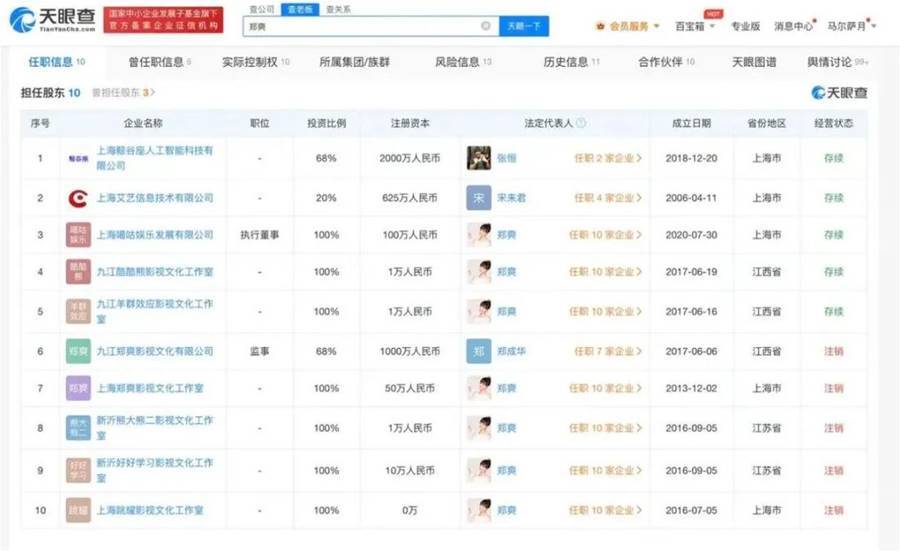Switch to the 查老板 search tab
900x551 pixels.
(x=300, y=9)
